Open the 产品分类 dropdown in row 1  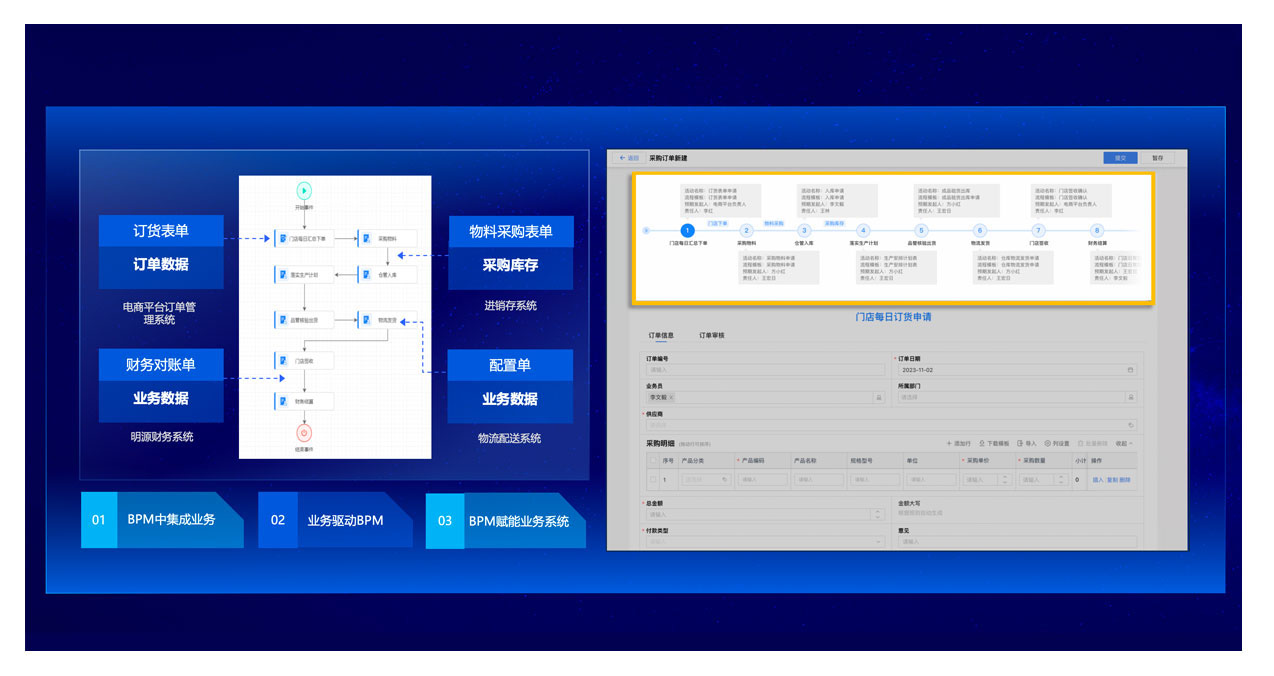point(706,480)
